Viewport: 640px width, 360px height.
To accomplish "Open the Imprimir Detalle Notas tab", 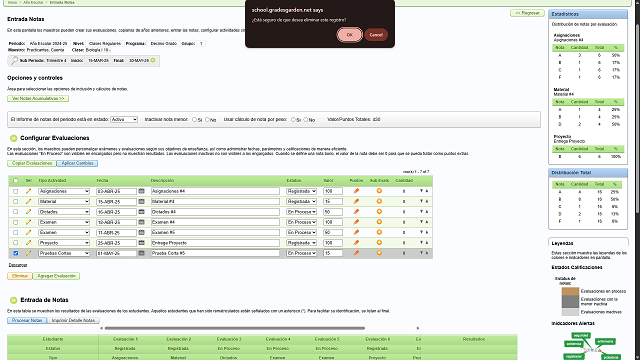I will point(73,320).
